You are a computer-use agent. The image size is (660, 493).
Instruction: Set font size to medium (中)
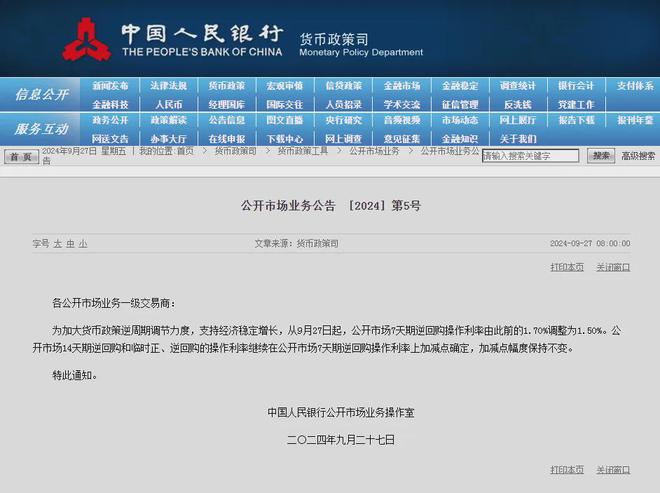click(70, 243)
